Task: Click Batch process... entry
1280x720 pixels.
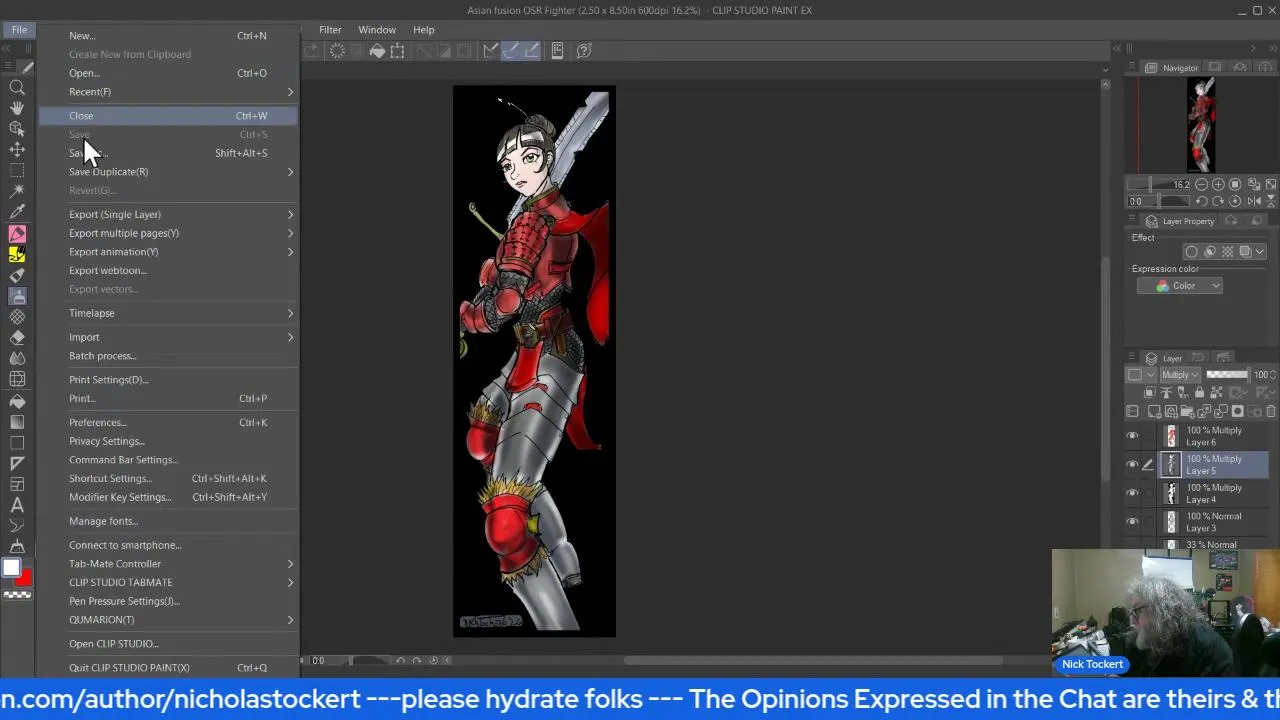Action: tap(168, 356)
